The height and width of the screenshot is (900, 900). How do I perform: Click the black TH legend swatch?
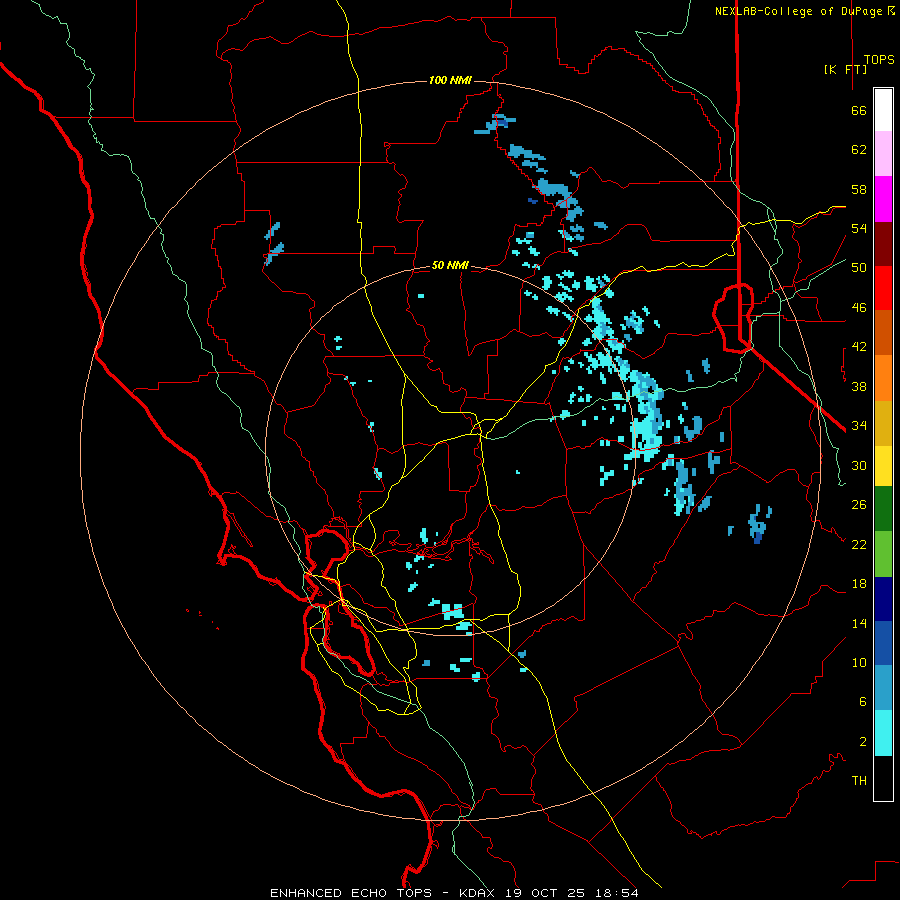[x=883, y=778]
